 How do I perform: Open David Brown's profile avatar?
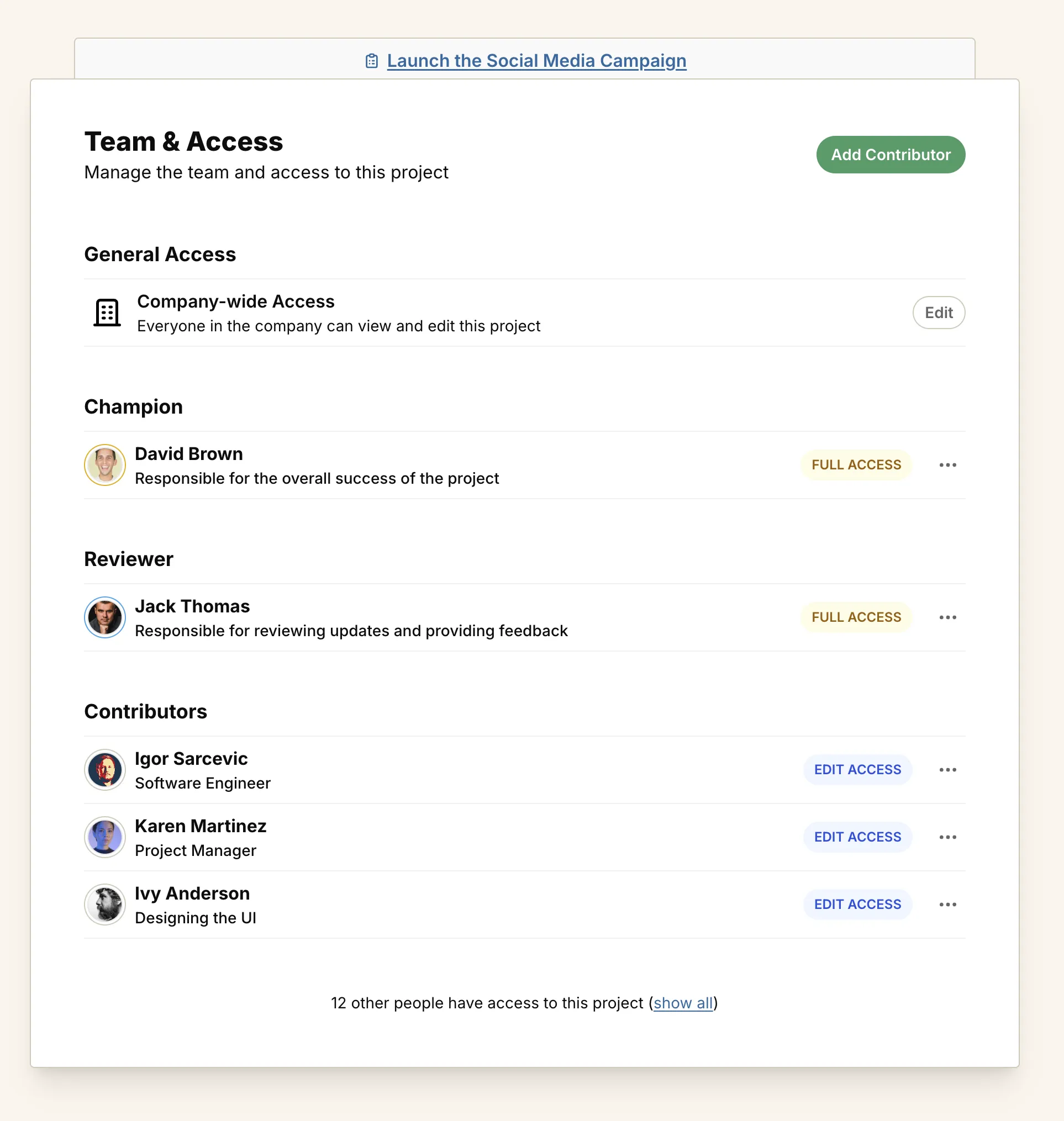(x=104, y=464)
